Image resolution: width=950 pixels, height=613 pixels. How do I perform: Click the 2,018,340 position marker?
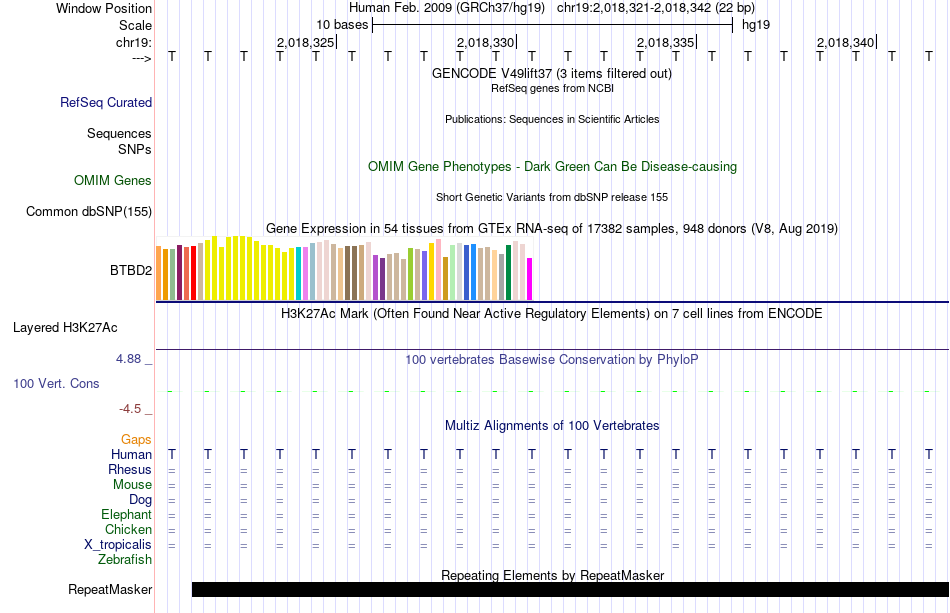point(846,42)
